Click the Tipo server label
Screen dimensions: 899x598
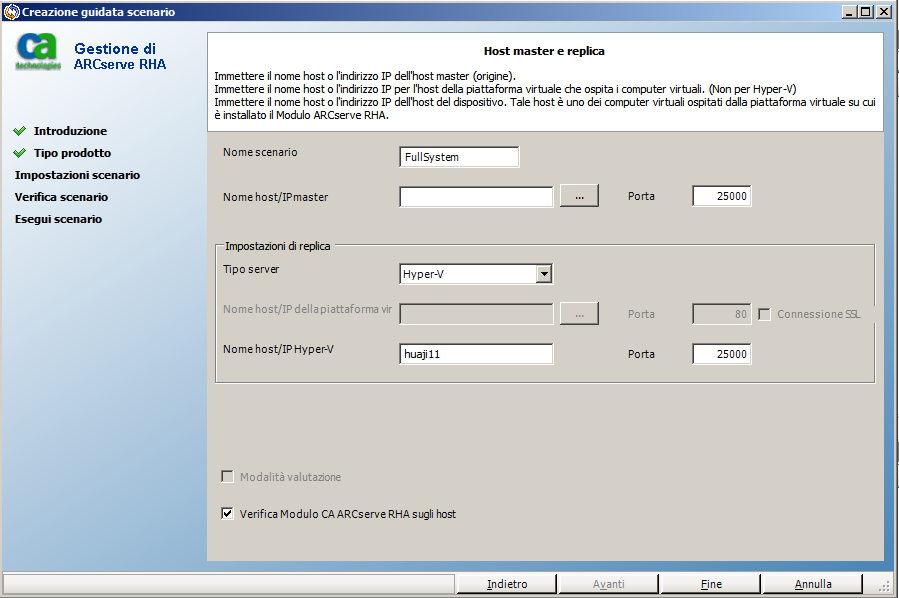(251, 269)
